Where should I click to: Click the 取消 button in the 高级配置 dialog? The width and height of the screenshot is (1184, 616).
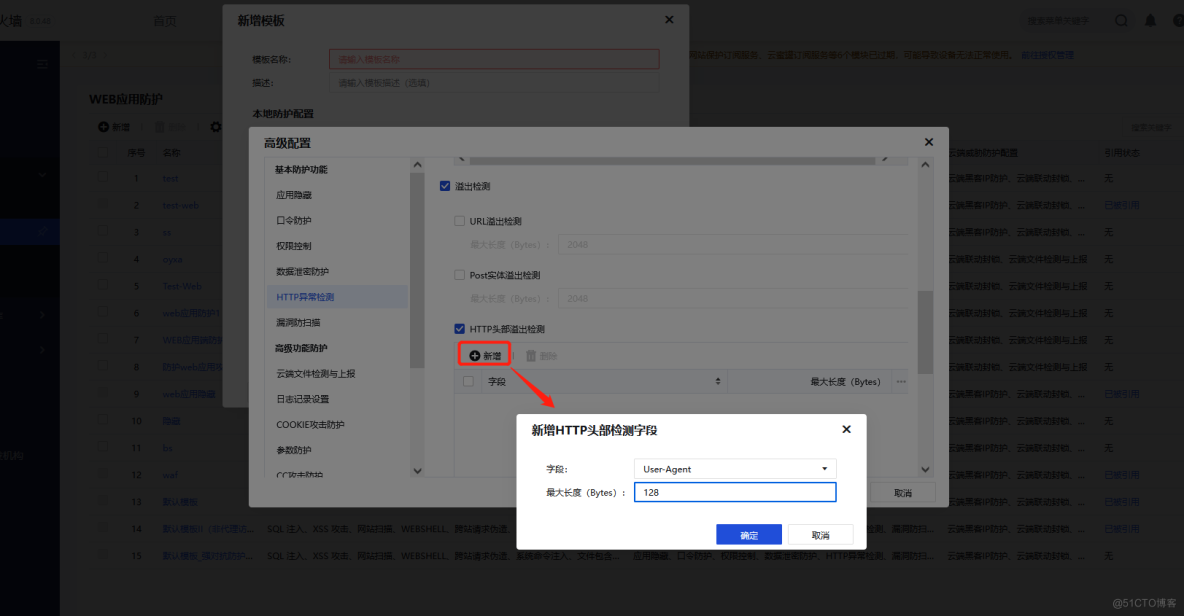903,491
